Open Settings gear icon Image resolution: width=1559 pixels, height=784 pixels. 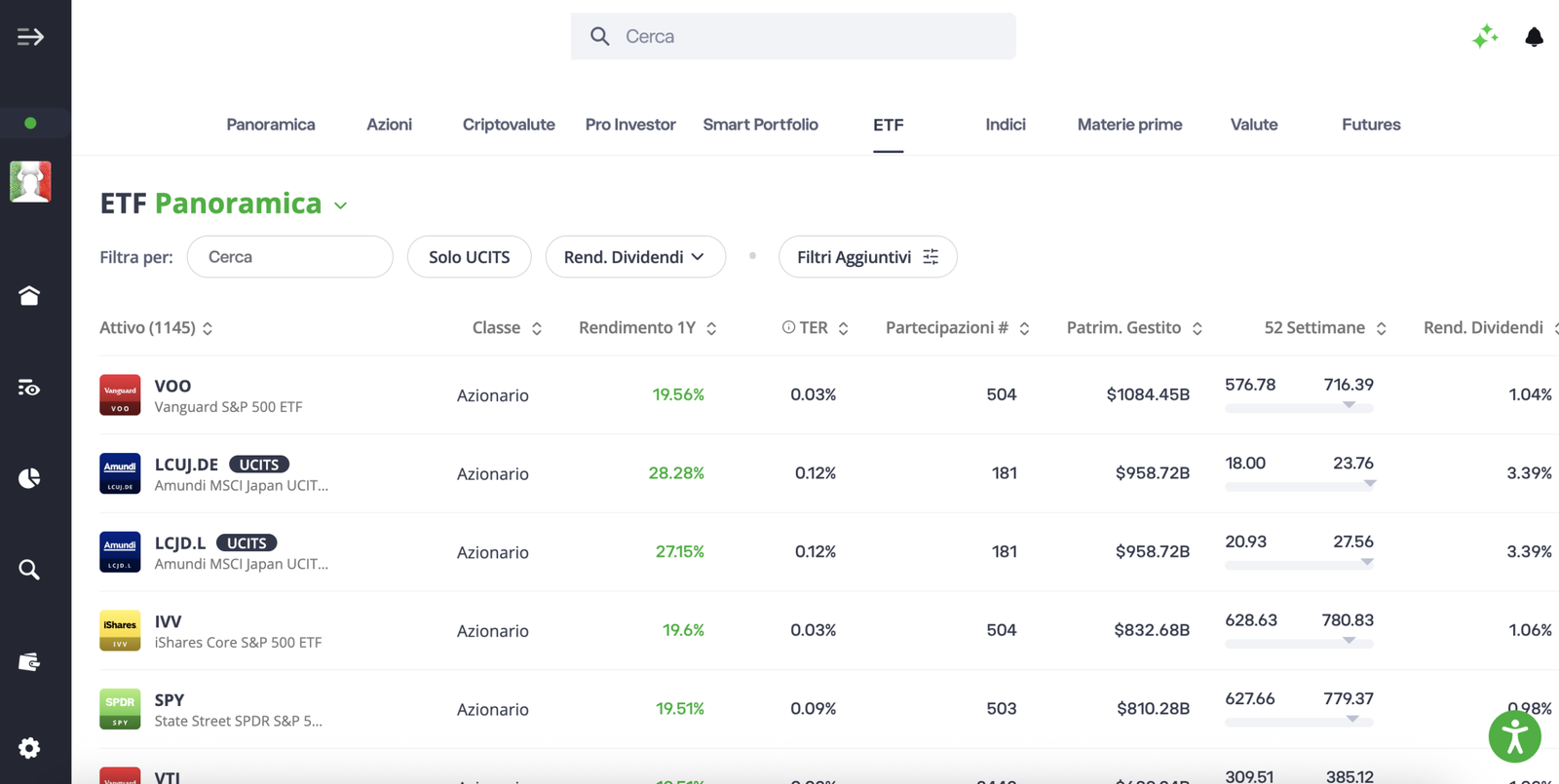29,748
